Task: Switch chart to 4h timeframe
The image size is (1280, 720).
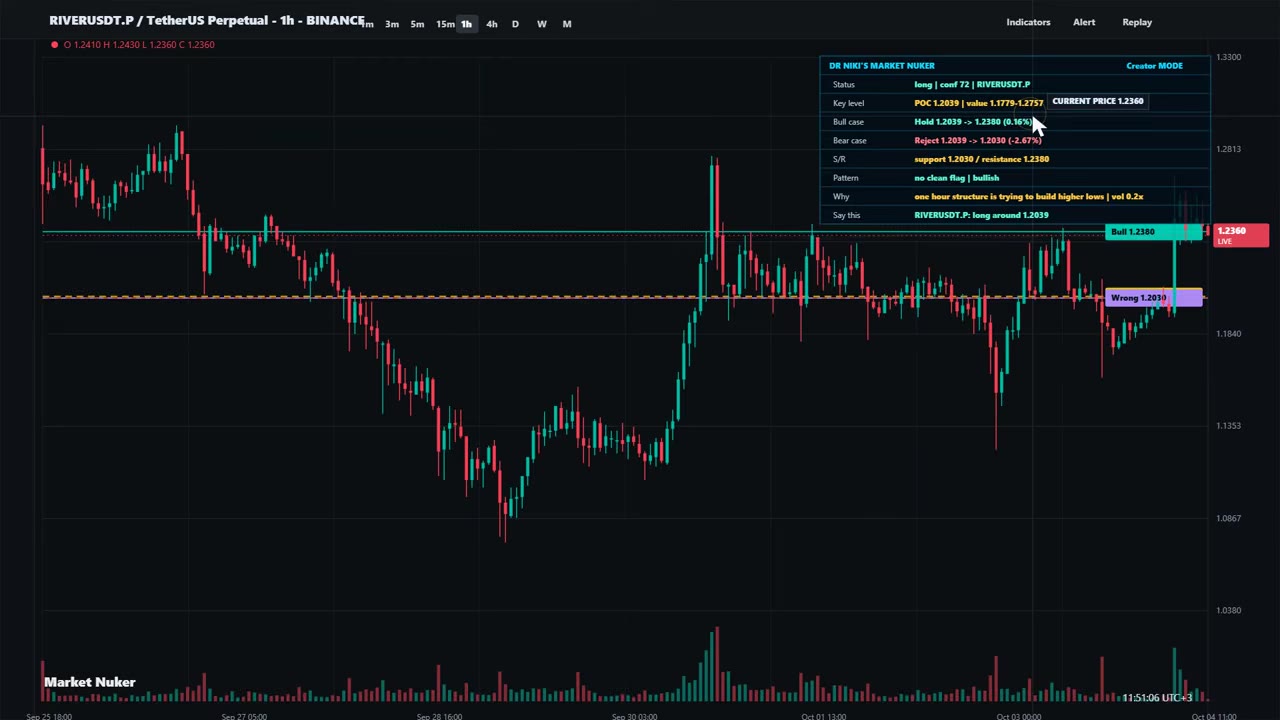Action: click(x=491, y=24)
